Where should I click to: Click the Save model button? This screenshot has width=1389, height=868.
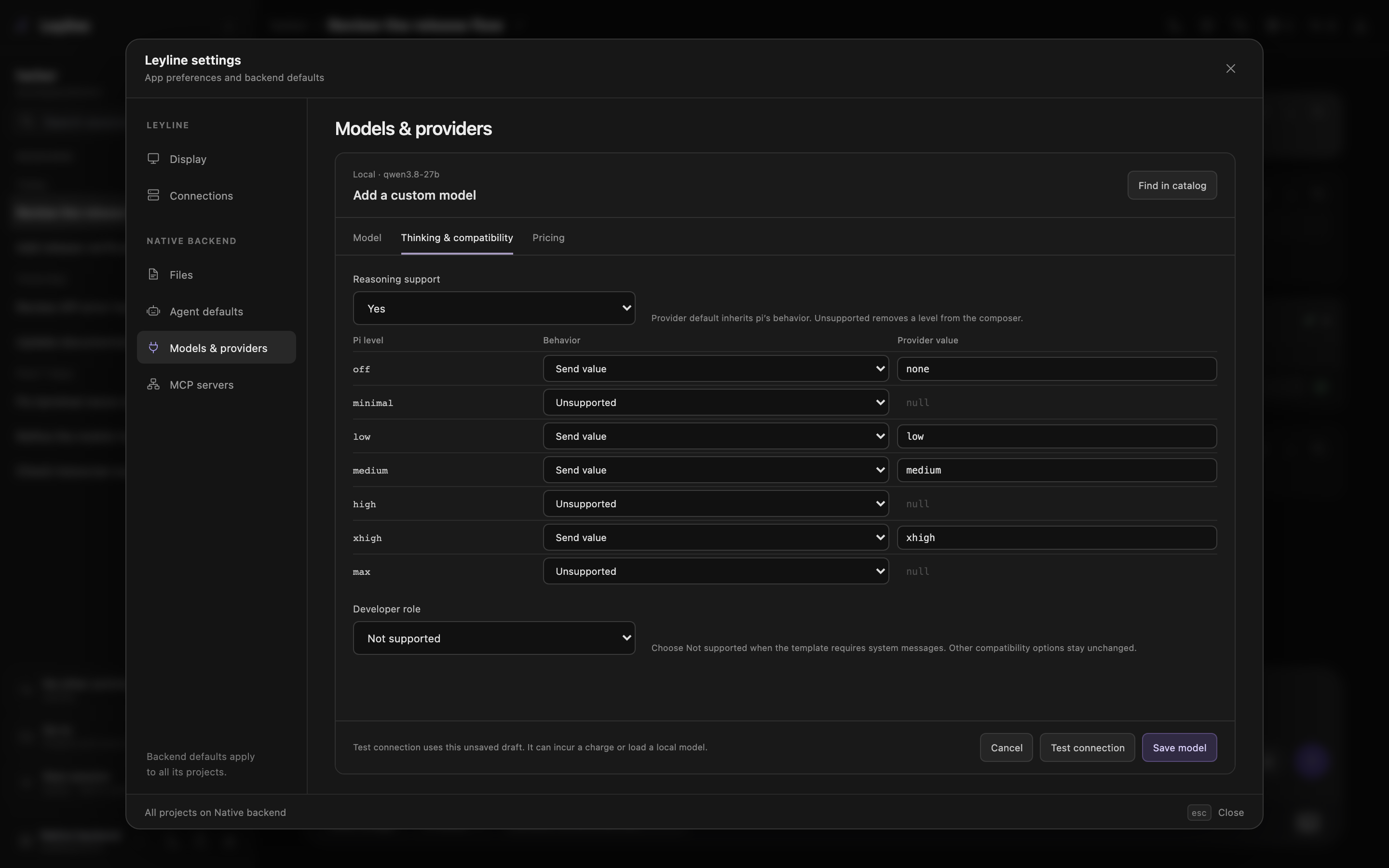click(x=1179, y=747)
